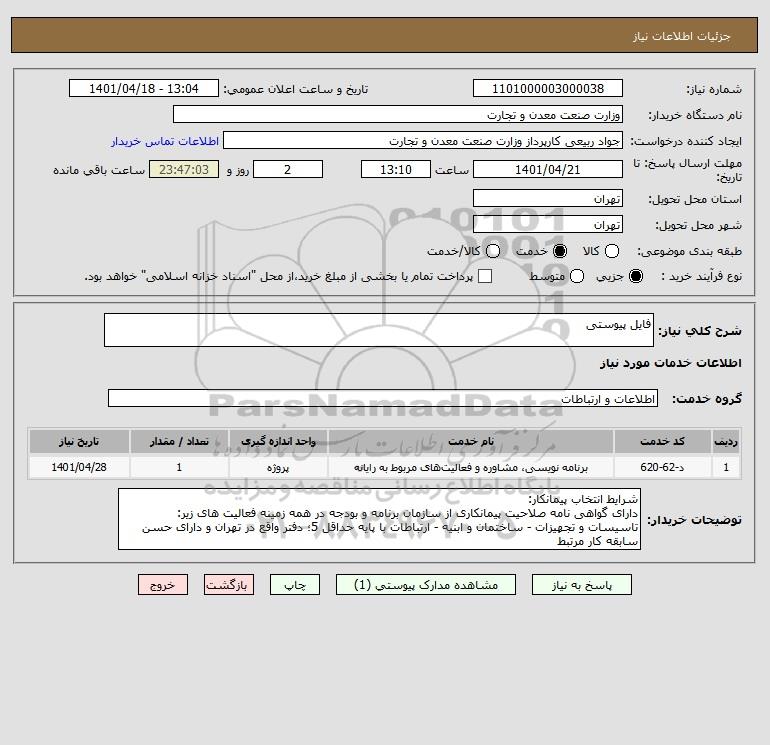Click the بازگشت back button
This screenshot has height=745, width=770.
click(229, 585)
